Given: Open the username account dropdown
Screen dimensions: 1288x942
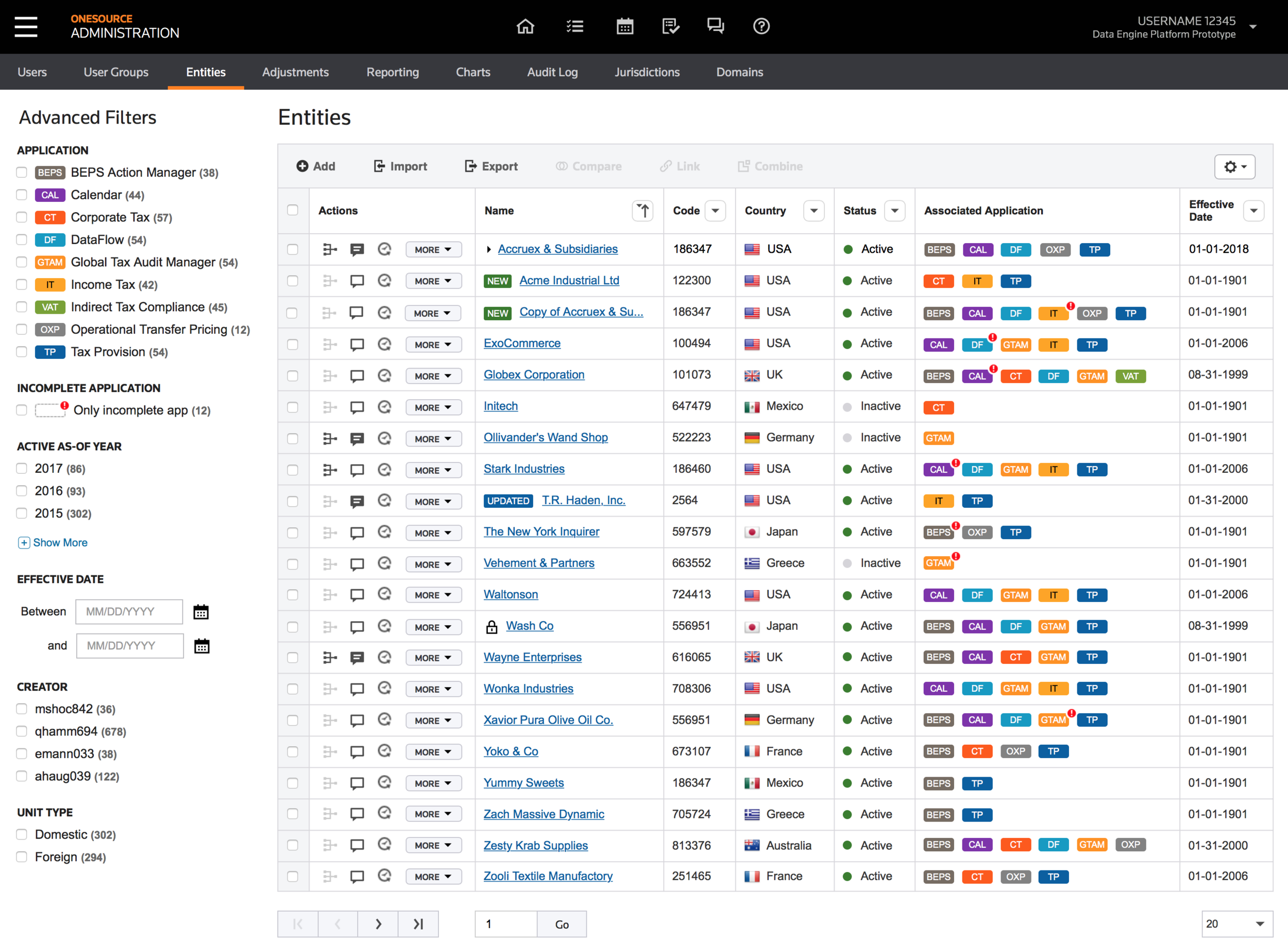Looking at the screenshot, I should click(x=1253, y=26).
